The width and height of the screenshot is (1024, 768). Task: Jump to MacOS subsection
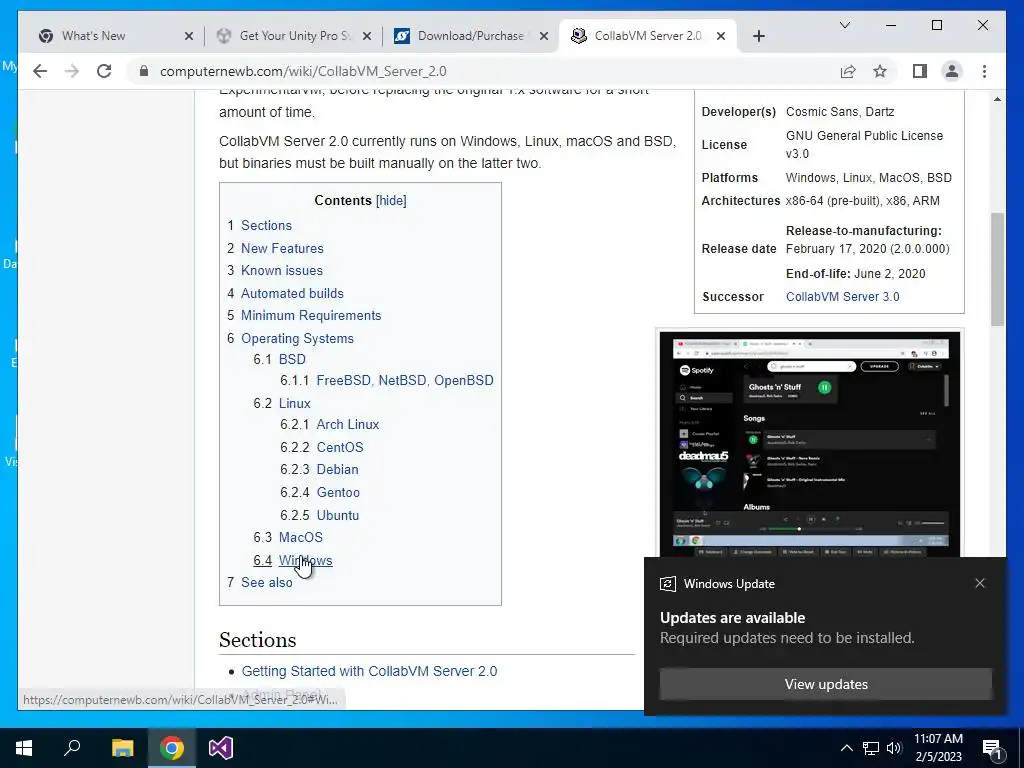300,537
